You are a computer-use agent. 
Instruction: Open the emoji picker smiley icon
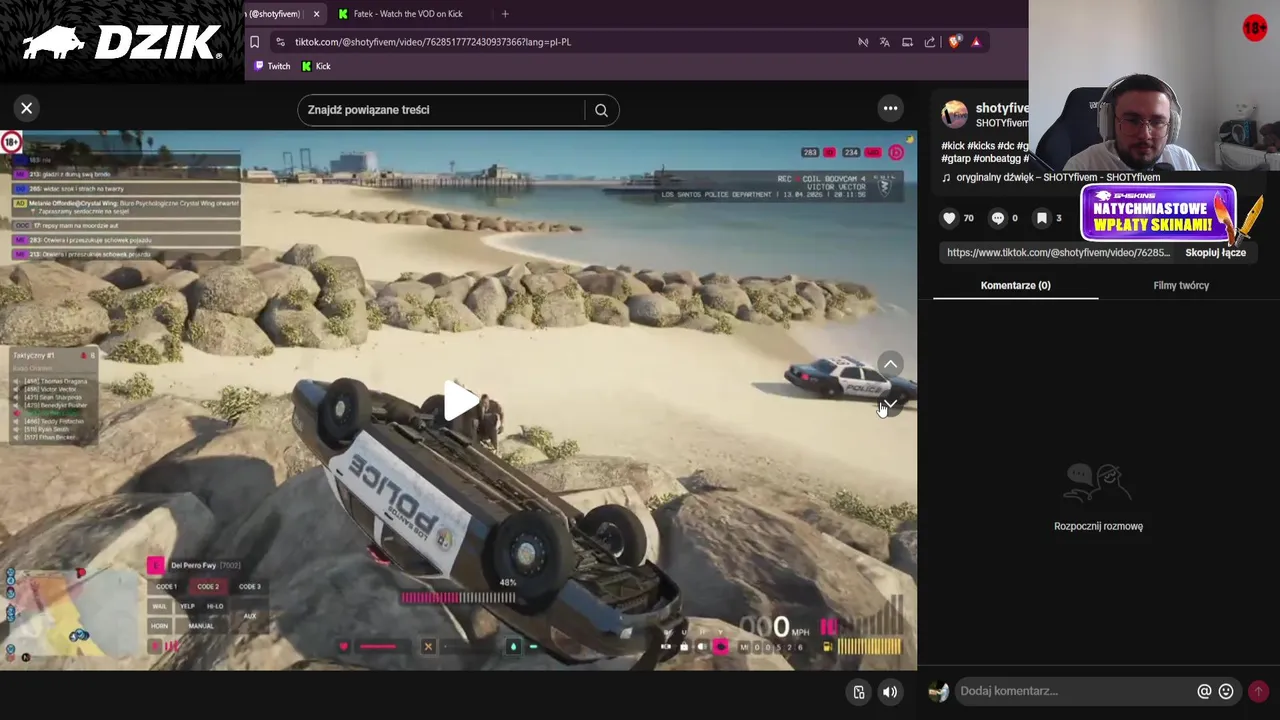(1226, 691)
